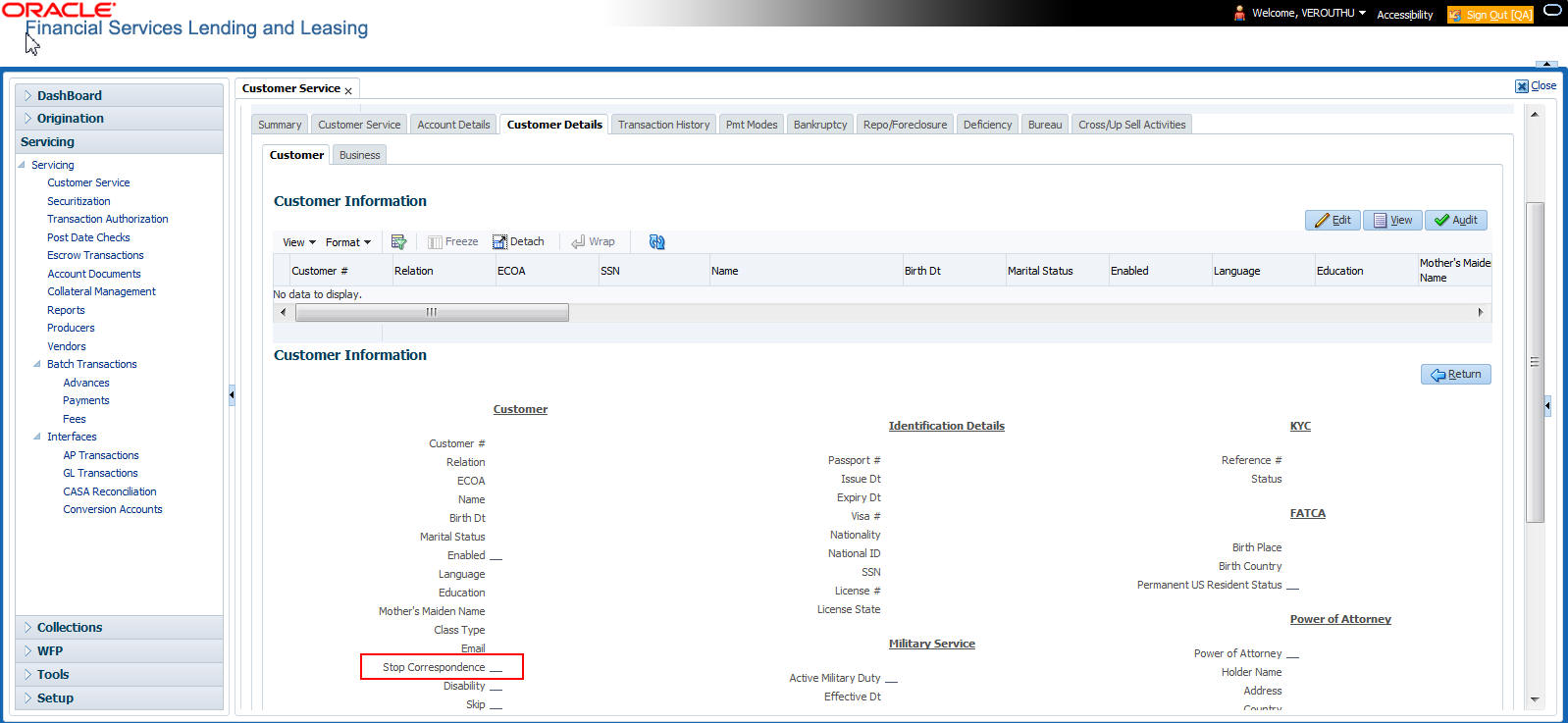Viewport: 1568px width, 723px height.
Task: Open the View menu dropdown
Action: pos(299,242)
